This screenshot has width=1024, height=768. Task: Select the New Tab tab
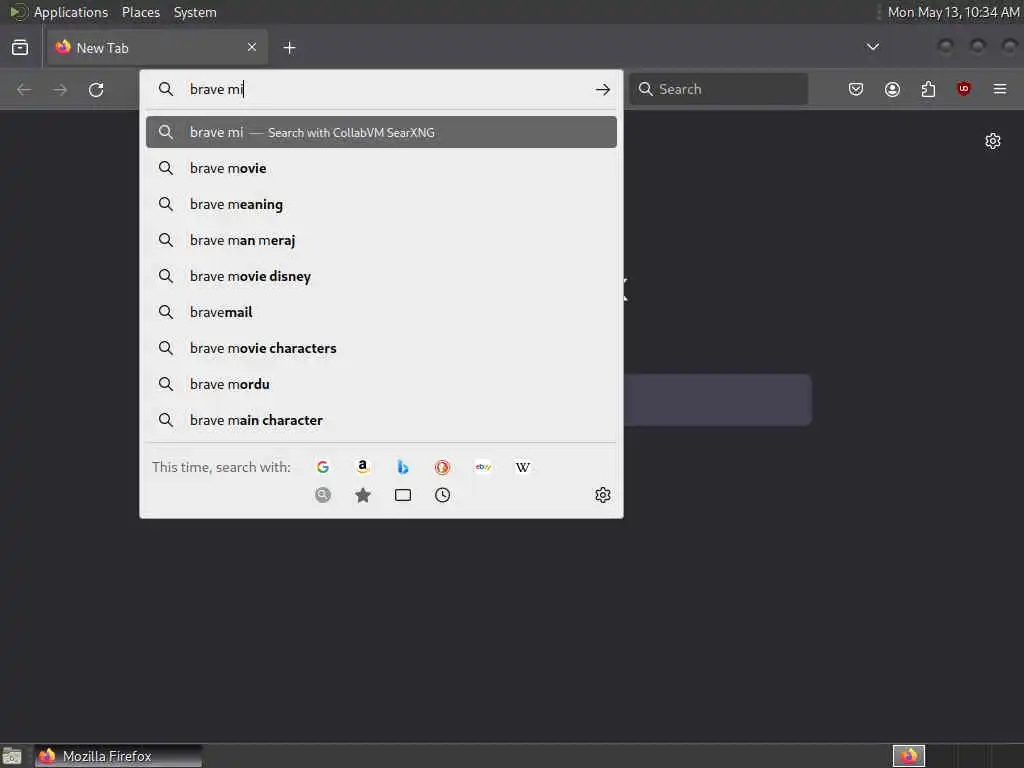click(x=157, y=48)
